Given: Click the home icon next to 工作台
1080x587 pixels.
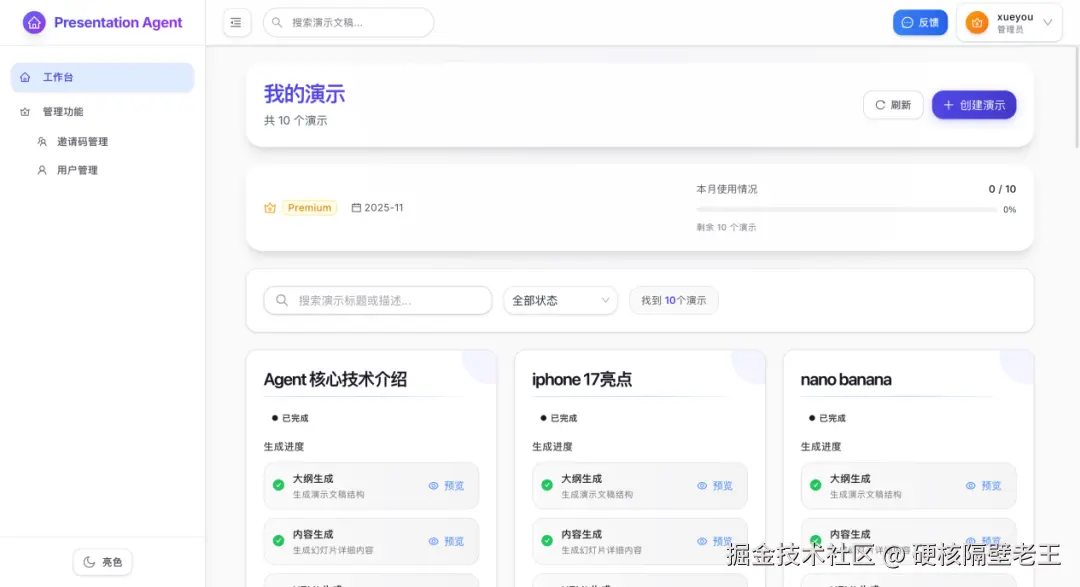Looking at the screenshot, I should tap(25, 77).
